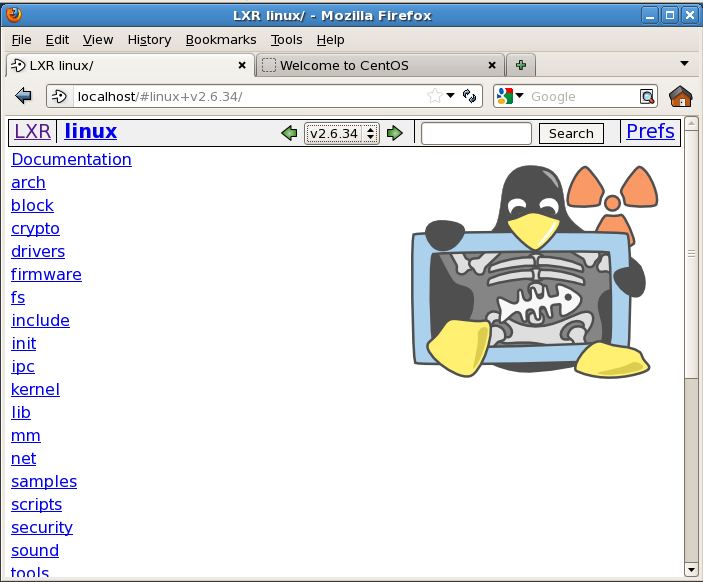The image size is (703, 582).
Task: Open the Edit menu
Action: (57, 40)
